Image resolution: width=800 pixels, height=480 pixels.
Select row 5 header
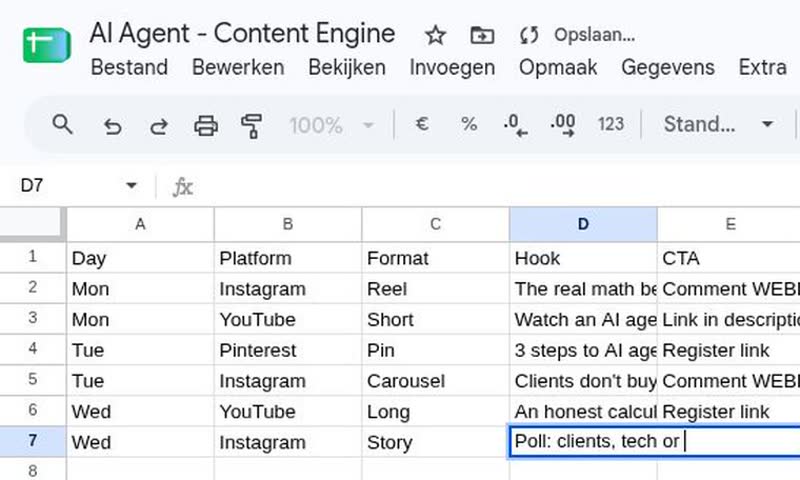coord(33,380)
